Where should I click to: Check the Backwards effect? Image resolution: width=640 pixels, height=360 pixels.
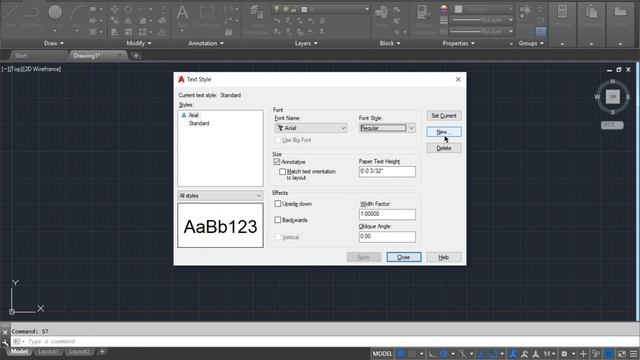click(x=278, y=220)
